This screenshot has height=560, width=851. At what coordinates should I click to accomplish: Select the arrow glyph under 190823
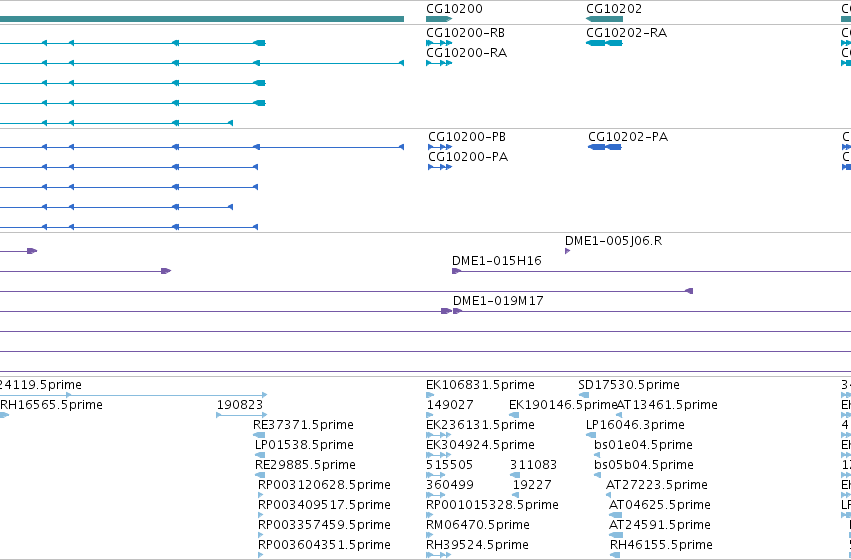tap(242, 415)
